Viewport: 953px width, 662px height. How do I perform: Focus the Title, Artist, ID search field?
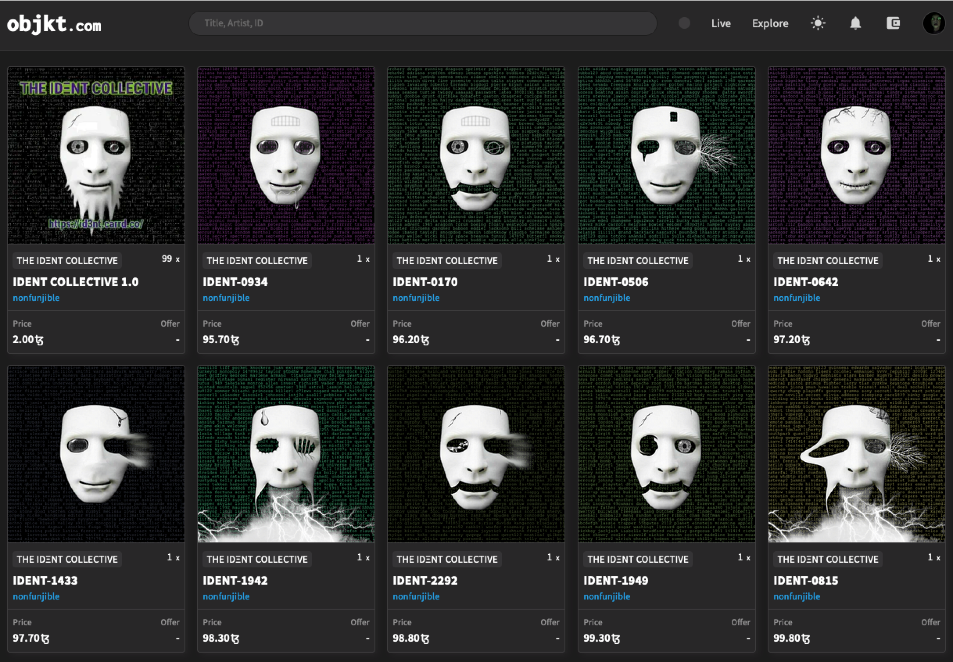tap(422, 23)
